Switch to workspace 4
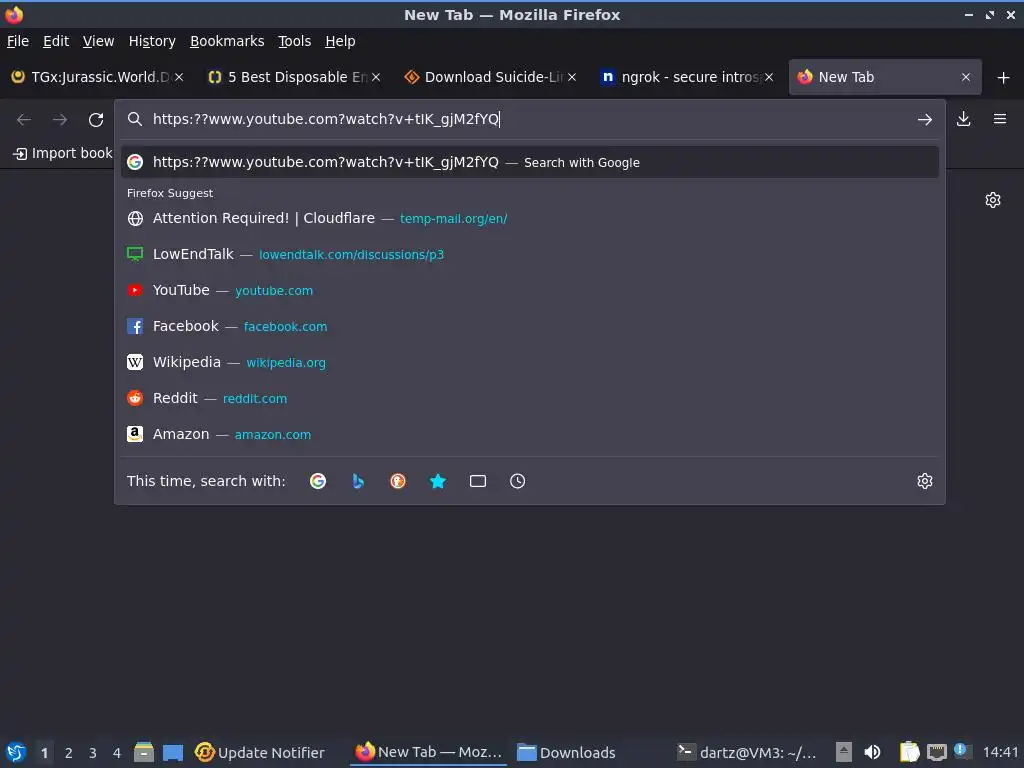This screenshot has width=1024, height=768. point(117,753)
